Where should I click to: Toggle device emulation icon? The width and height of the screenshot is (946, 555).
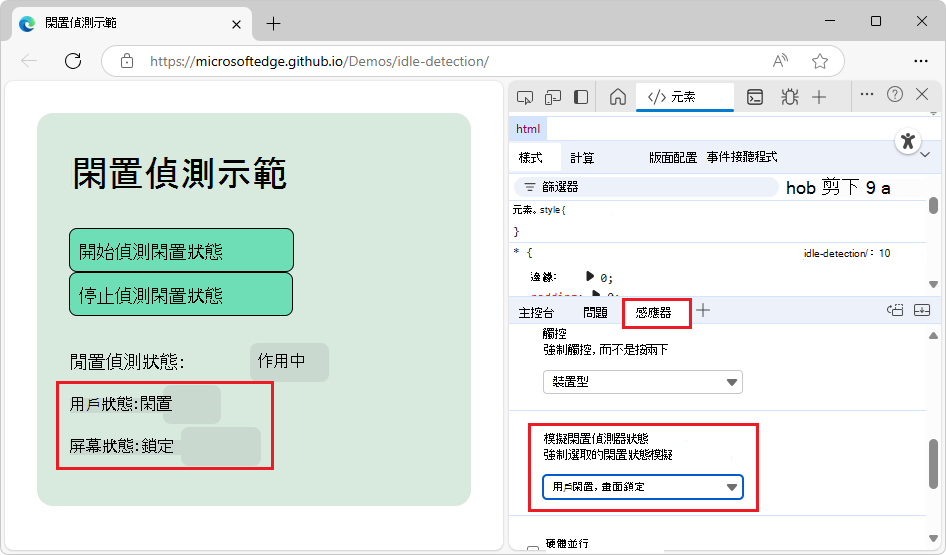553,97
